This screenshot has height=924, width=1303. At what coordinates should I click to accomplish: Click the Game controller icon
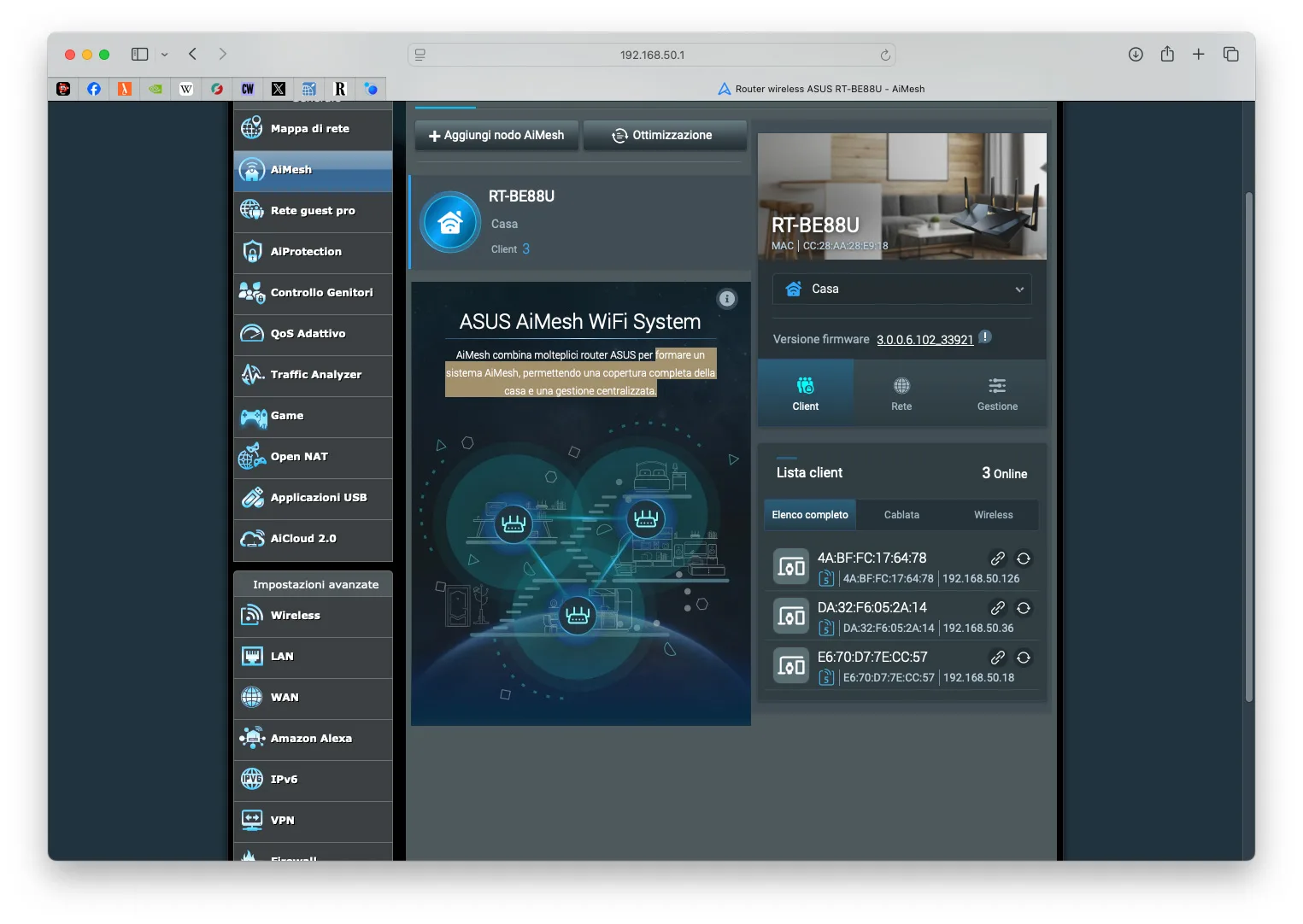pyautogui.click(x=253, y=417)
